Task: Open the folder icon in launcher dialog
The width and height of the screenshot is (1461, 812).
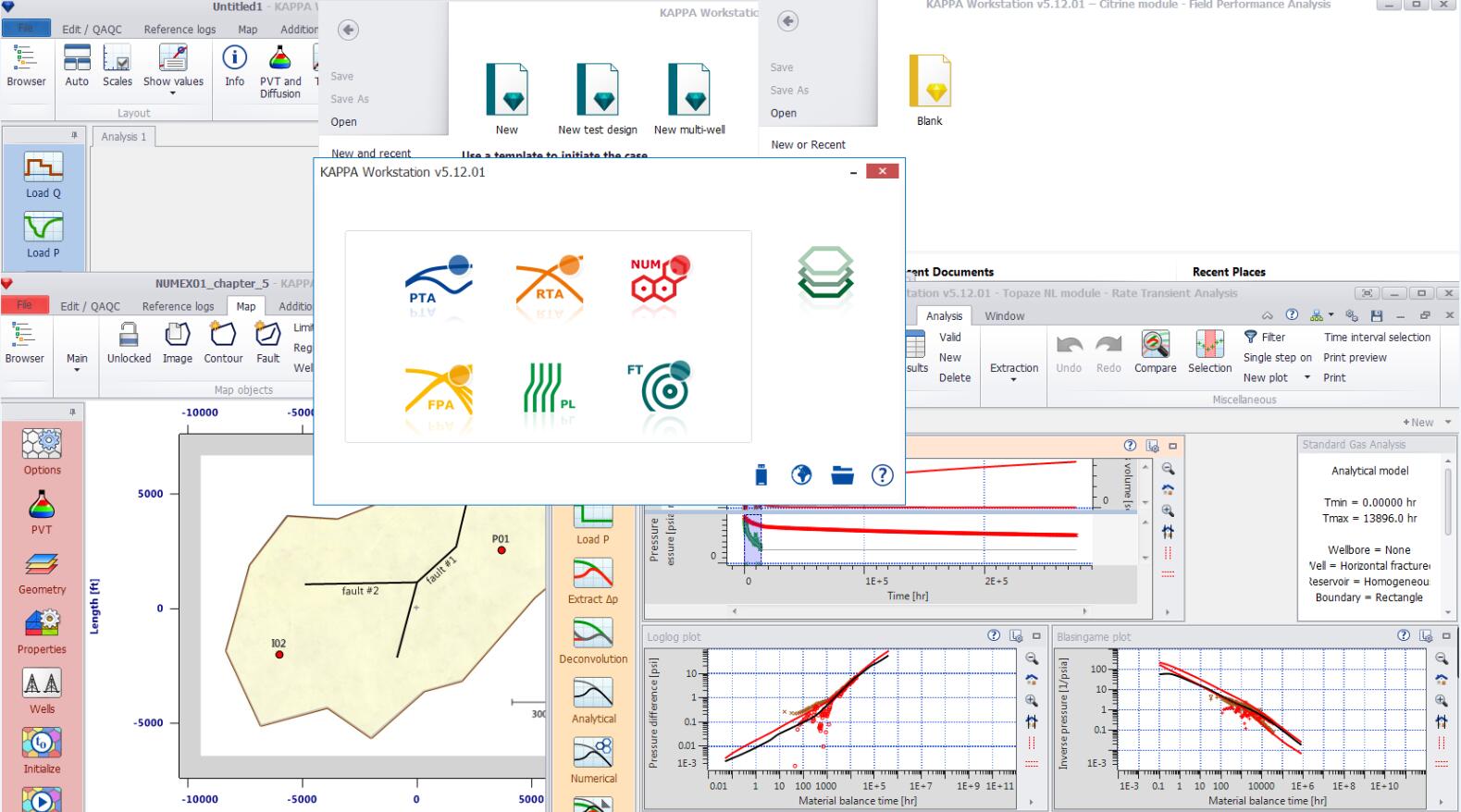Action: [x=842, y=474]
